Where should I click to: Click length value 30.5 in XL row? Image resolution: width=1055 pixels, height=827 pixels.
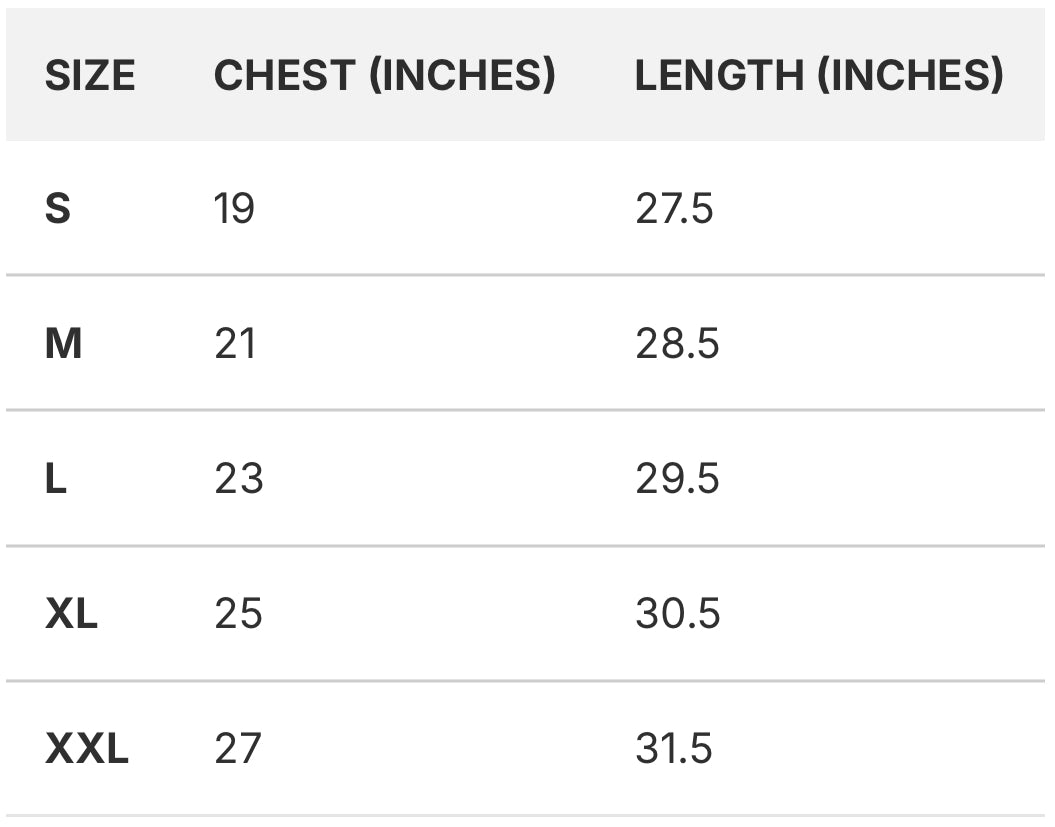(x=677, y=613)
